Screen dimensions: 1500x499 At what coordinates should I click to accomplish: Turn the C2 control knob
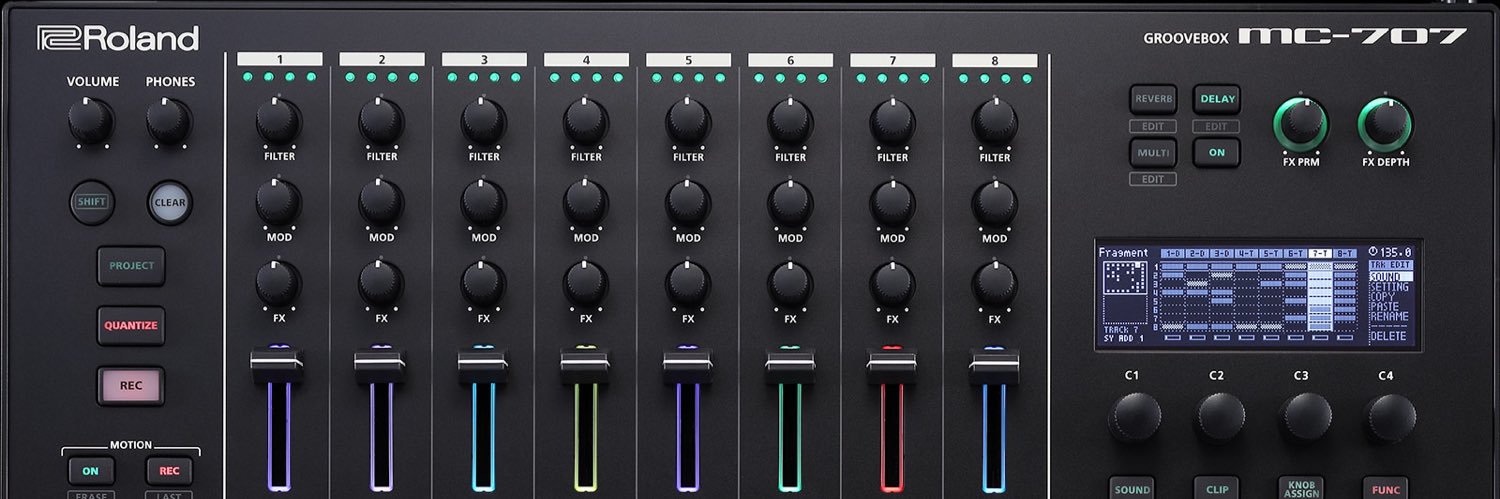(1220, 417)
